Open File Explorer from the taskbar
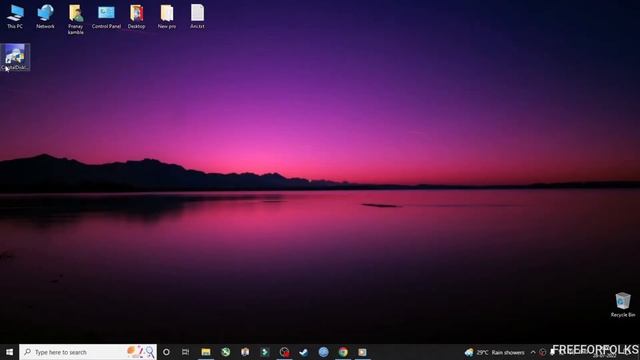Image resolution: width=640 pixels, height=360 pixels. tap(206, 352)
